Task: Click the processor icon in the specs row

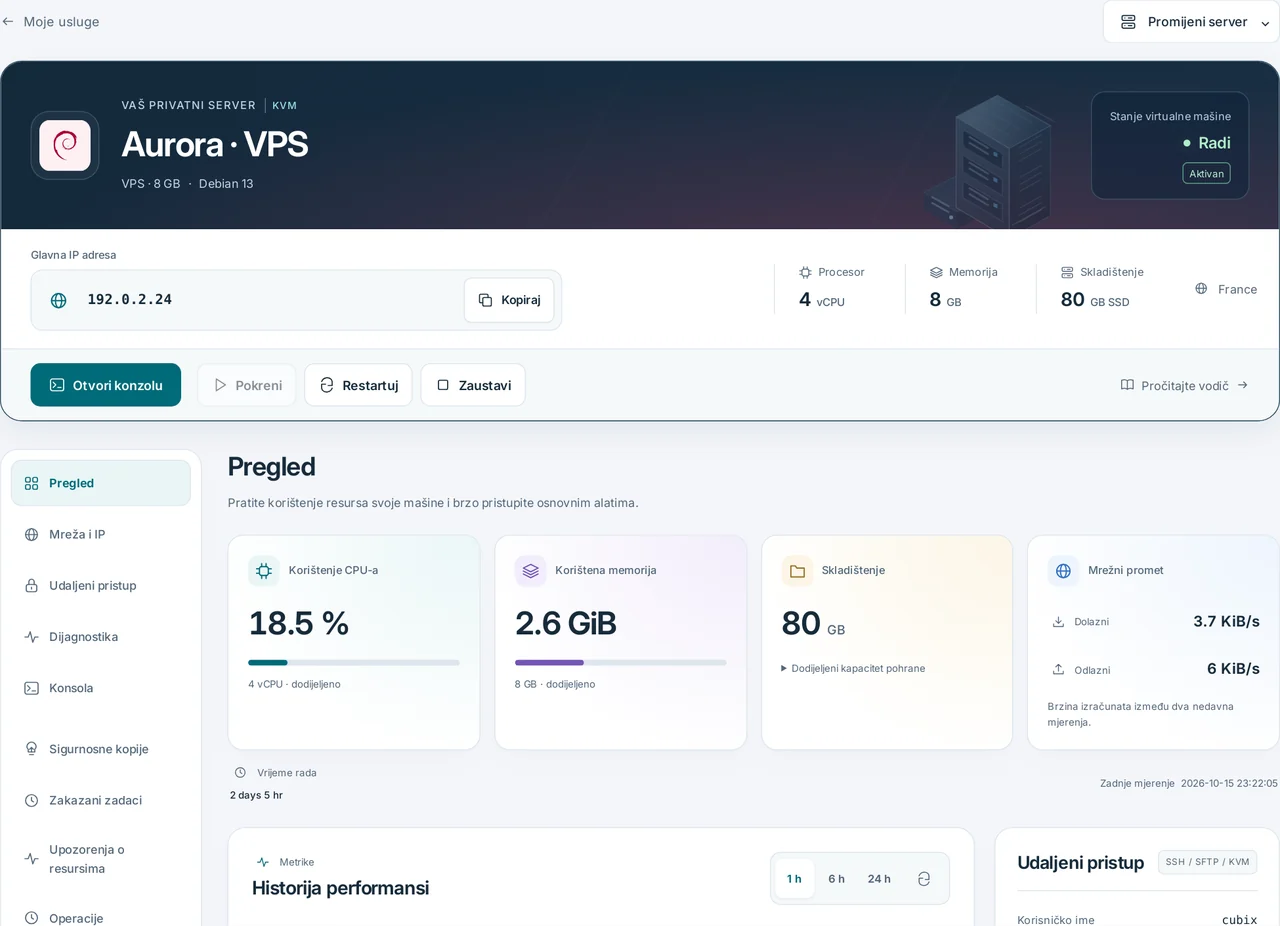Action: [x=805, y=272]
